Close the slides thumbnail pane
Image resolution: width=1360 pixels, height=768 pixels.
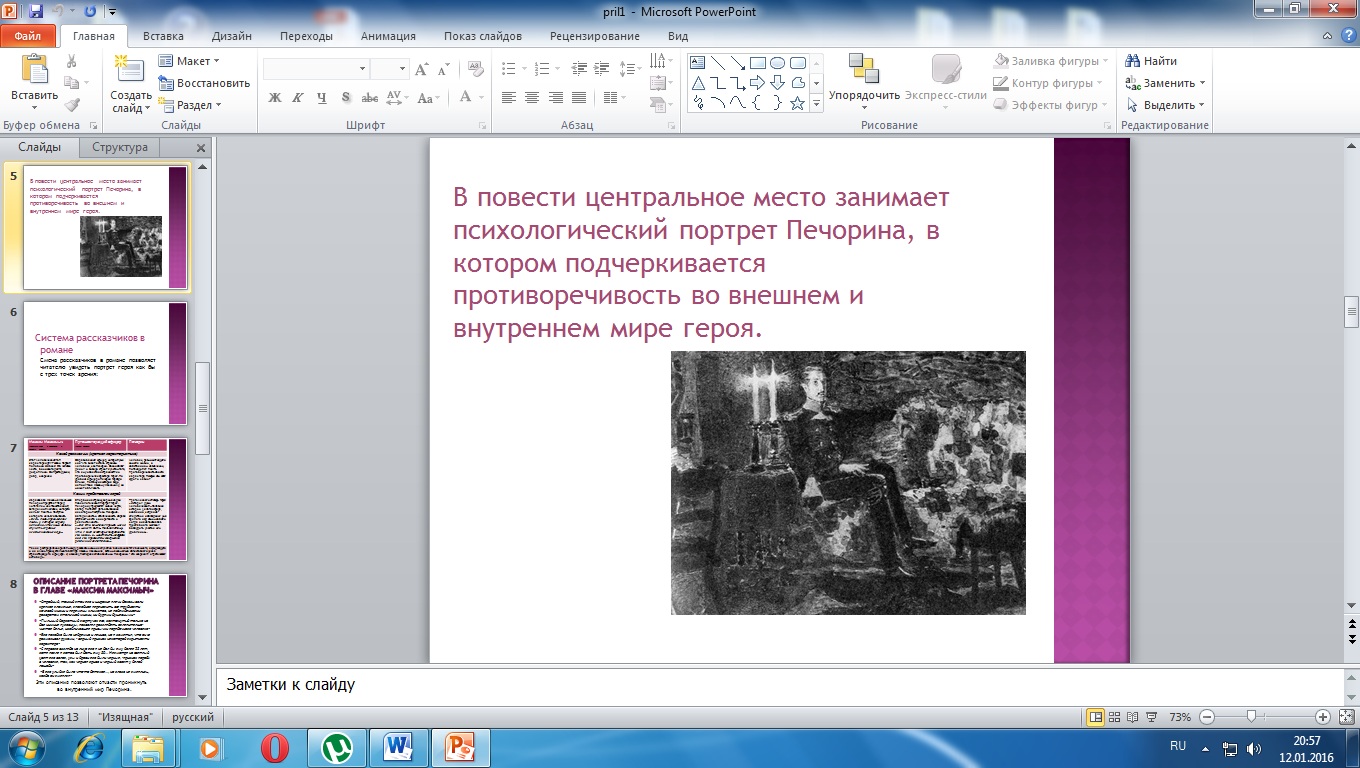(x=201, y=148)
